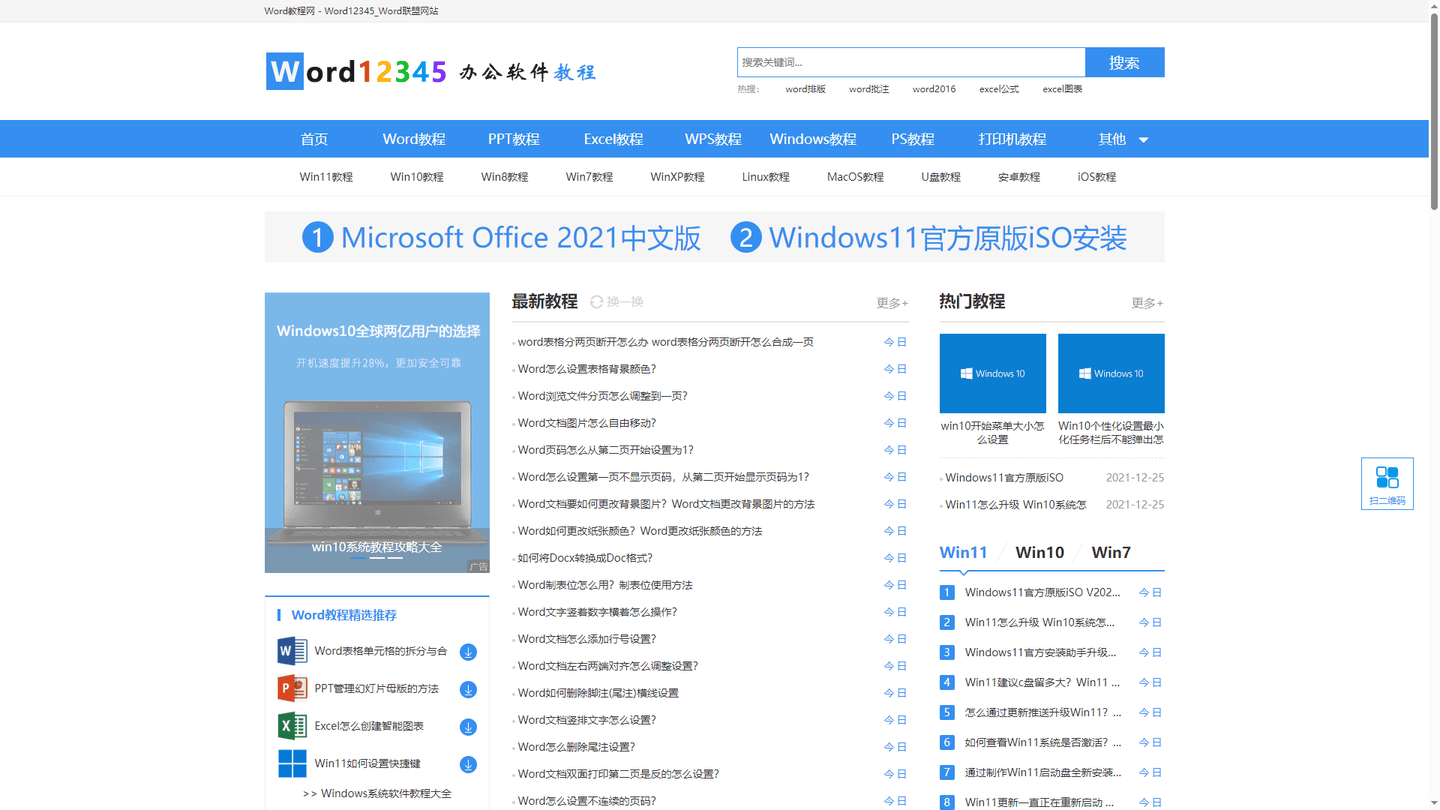Click 今日 marker beside Word怎么删除尾注设置
The height and width of the screenshot is (810, 1440).
[x=896, y=747]
